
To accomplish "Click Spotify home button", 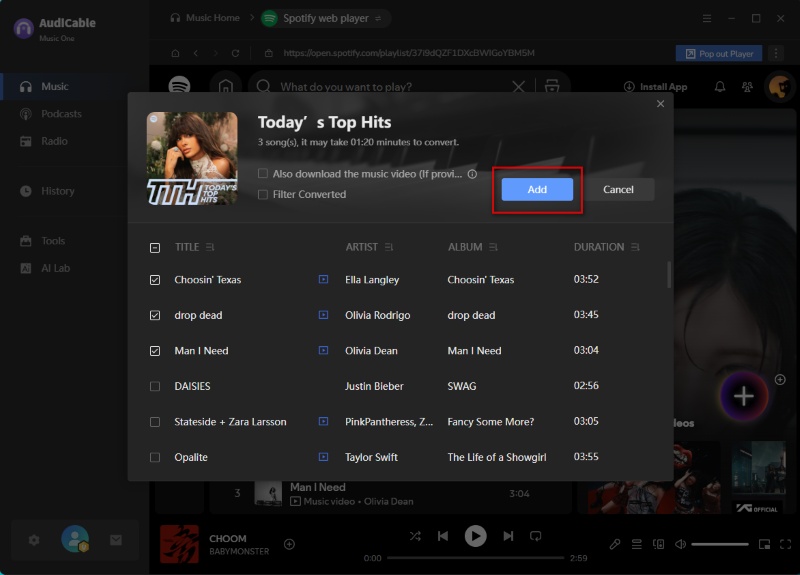I will click(226, 86).
